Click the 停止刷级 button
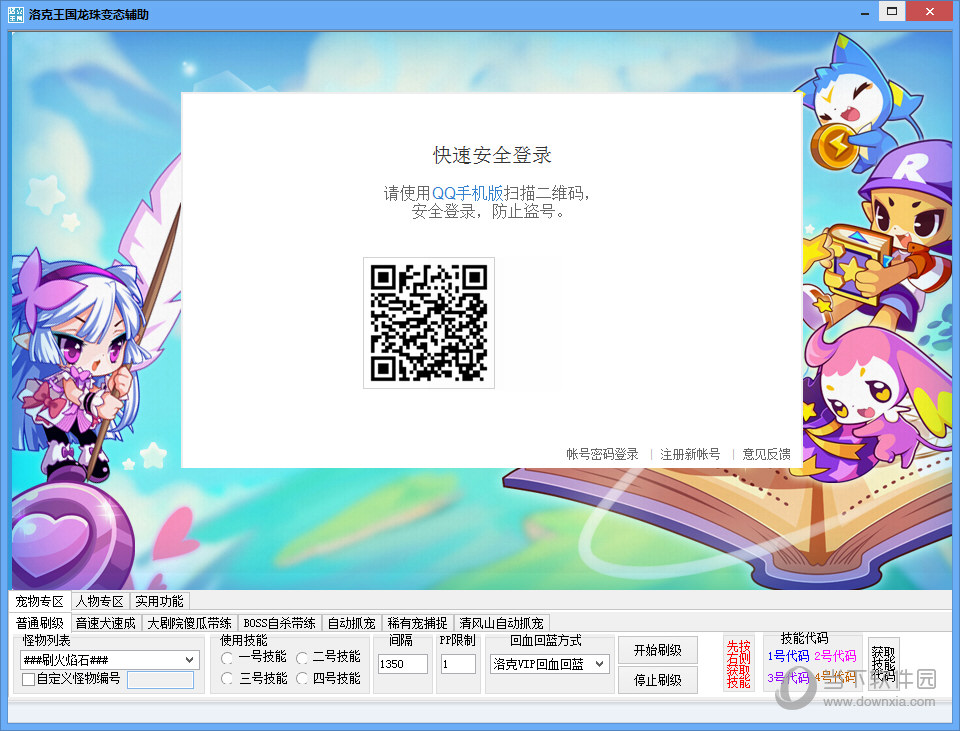The width and height of the screenshot is (960, 731). (658, 680)
